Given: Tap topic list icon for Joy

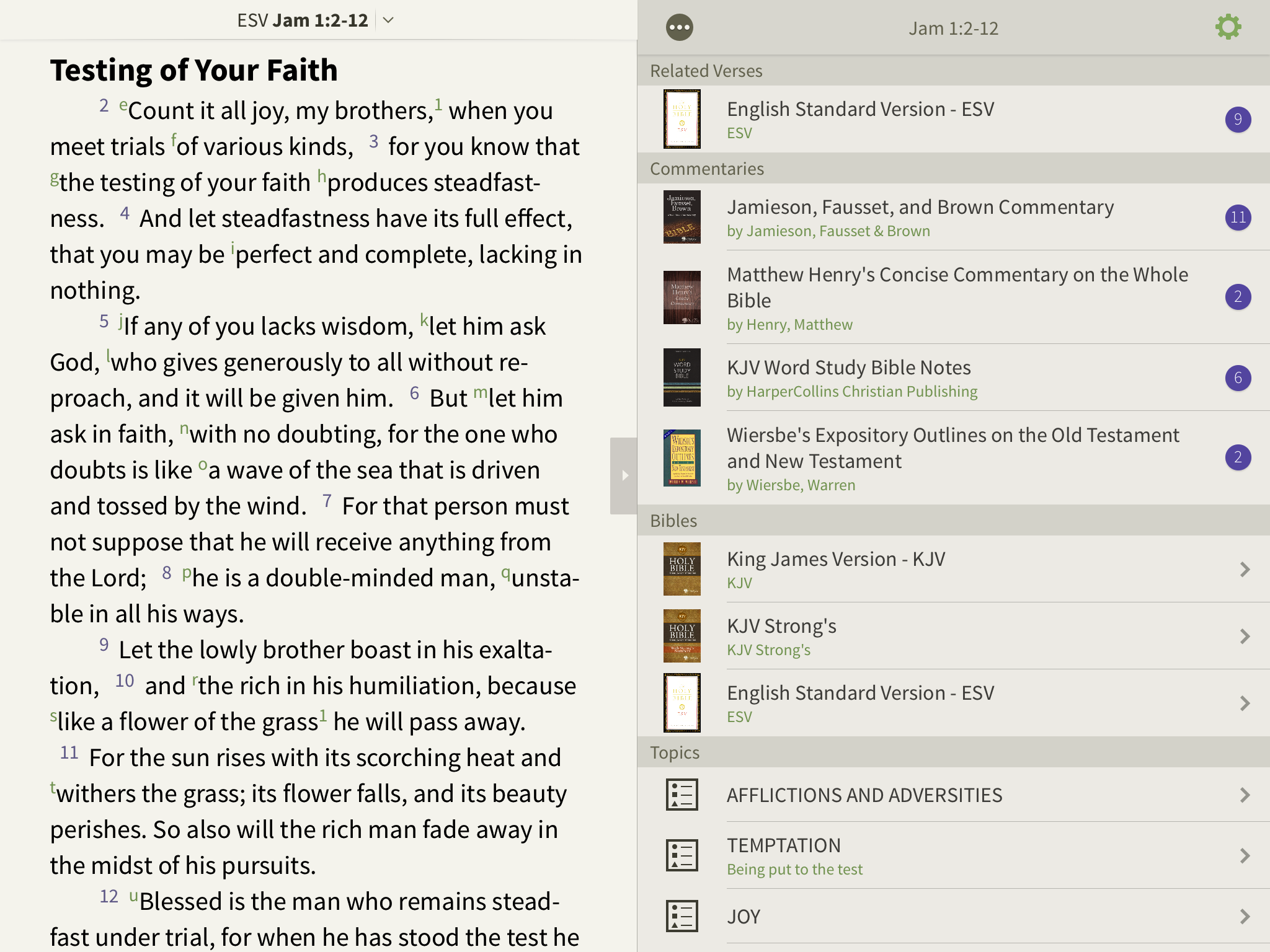Looking at the screenshot, I should 682,916.
